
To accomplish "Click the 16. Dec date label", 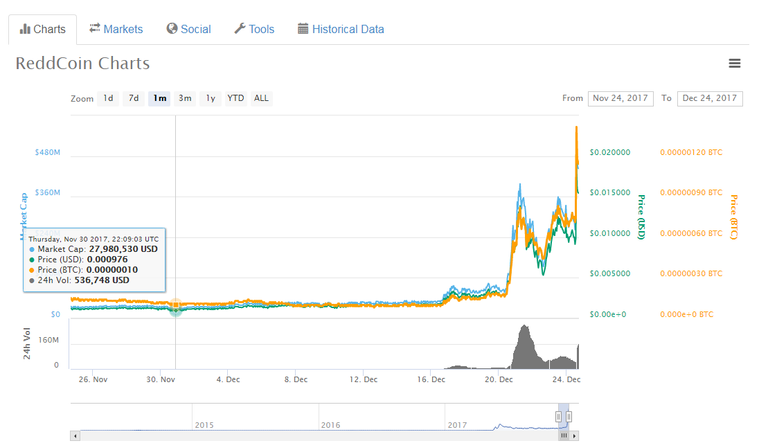I will coord(431,379).
